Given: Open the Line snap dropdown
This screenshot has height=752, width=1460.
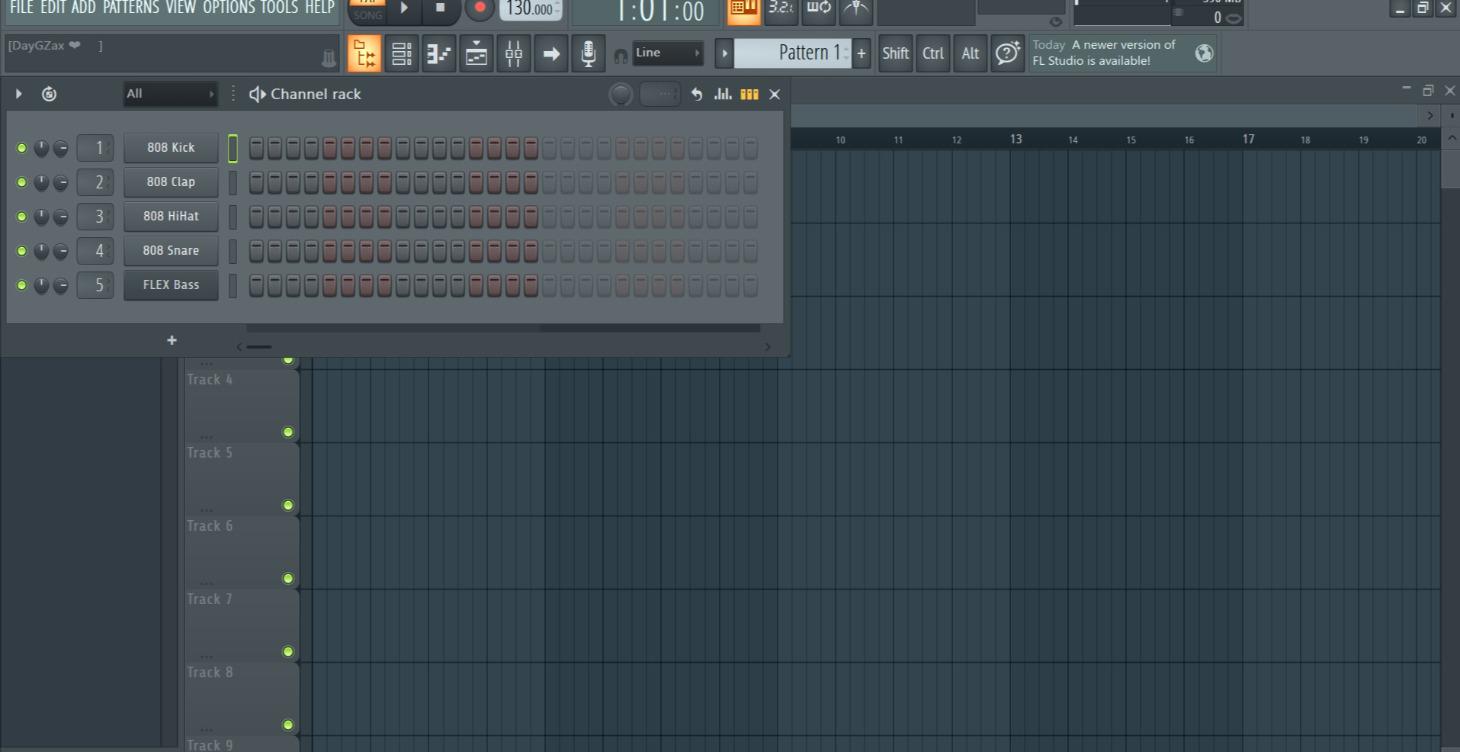Looking at the screenshot, I should [668, 53].
